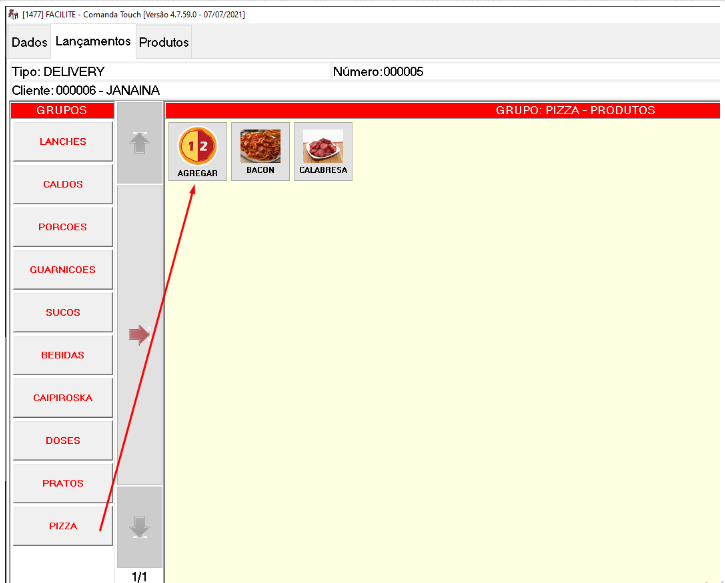Image resolution: width=725 pixels, height=583 pixels.
Task: Open the LANCHES group
Action: 63,141
